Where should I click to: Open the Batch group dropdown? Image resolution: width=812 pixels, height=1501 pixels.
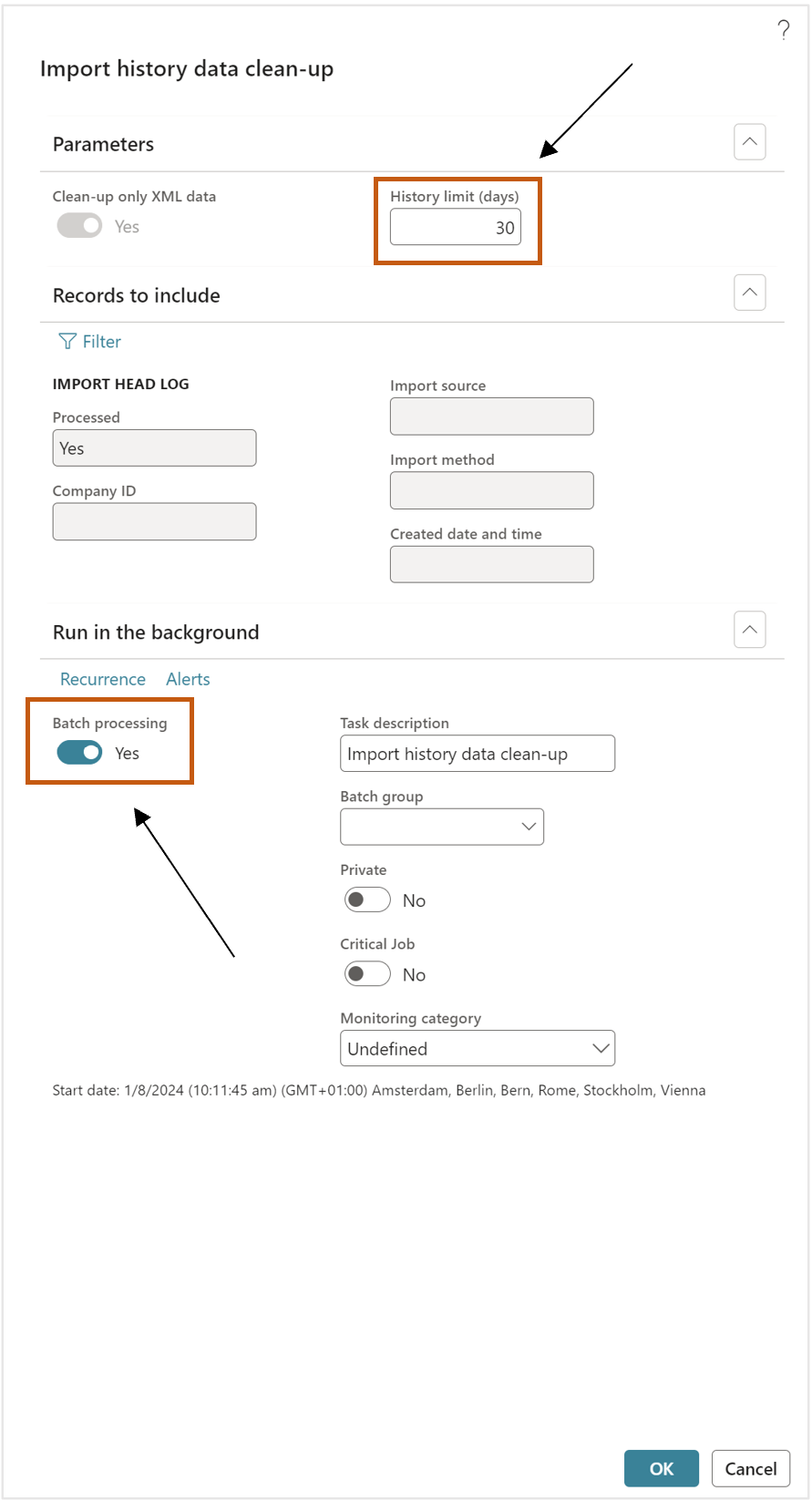point(442,827)
